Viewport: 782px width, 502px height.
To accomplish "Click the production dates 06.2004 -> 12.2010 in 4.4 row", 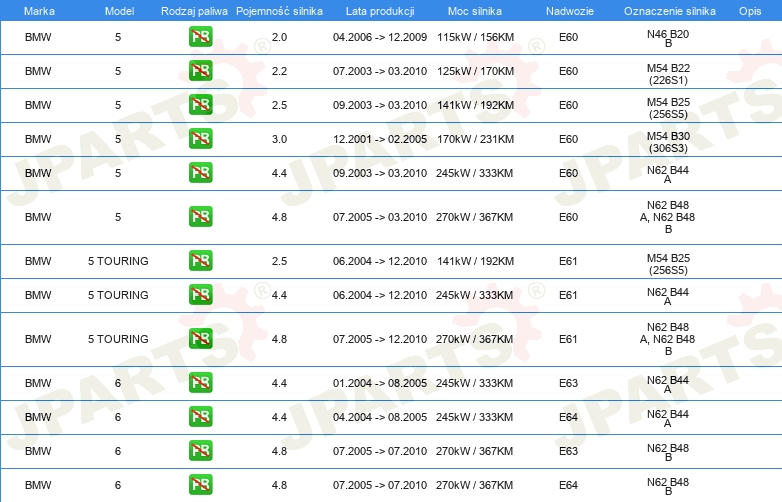I will click(380, 295).
